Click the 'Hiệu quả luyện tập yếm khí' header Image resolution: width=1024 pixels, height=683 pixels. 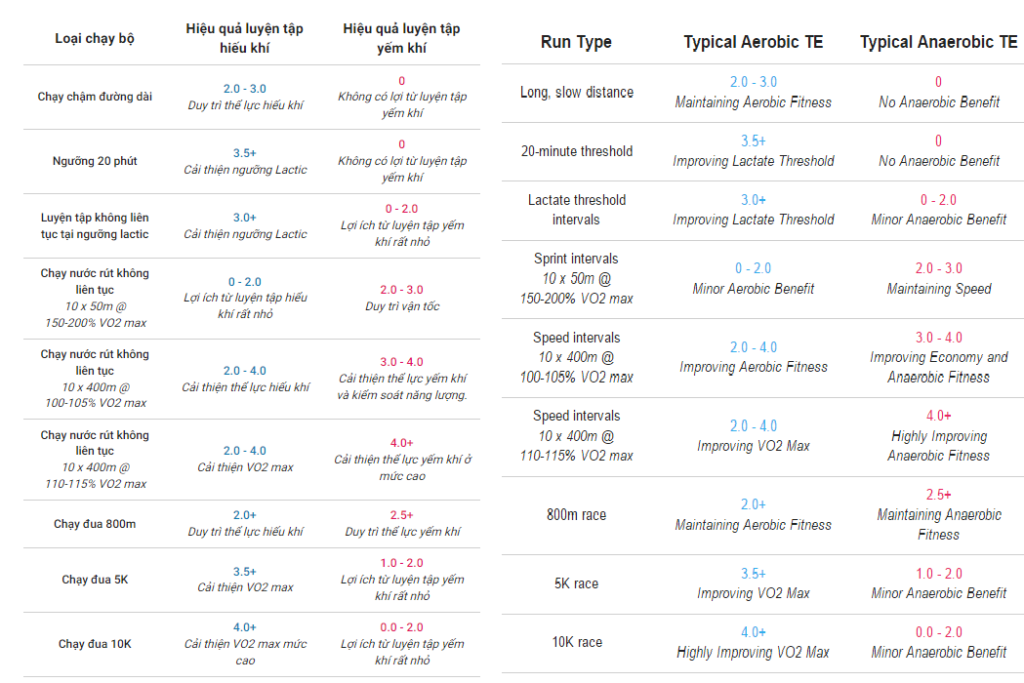(x=402, y=38)
